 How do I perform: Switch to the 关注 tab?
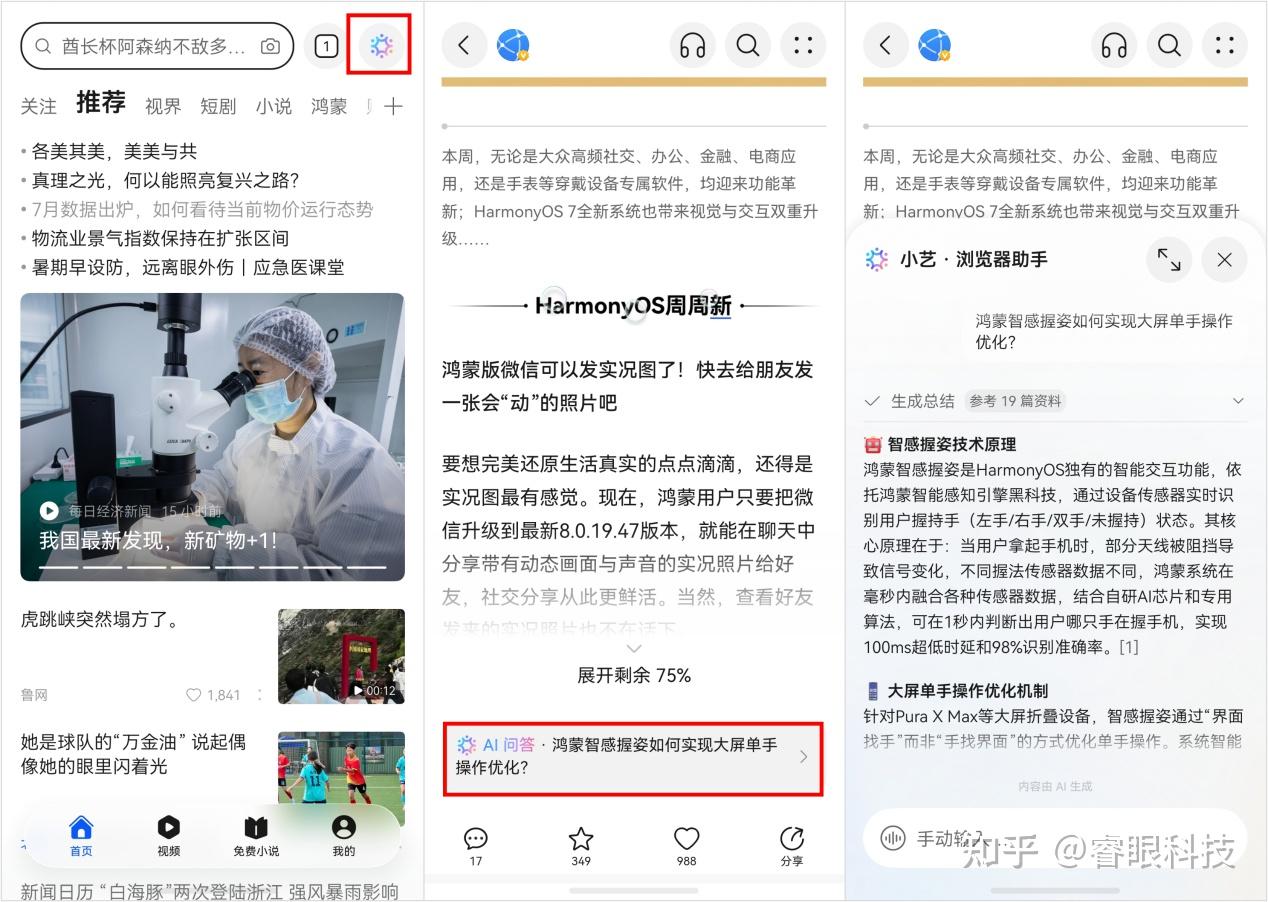39,106
